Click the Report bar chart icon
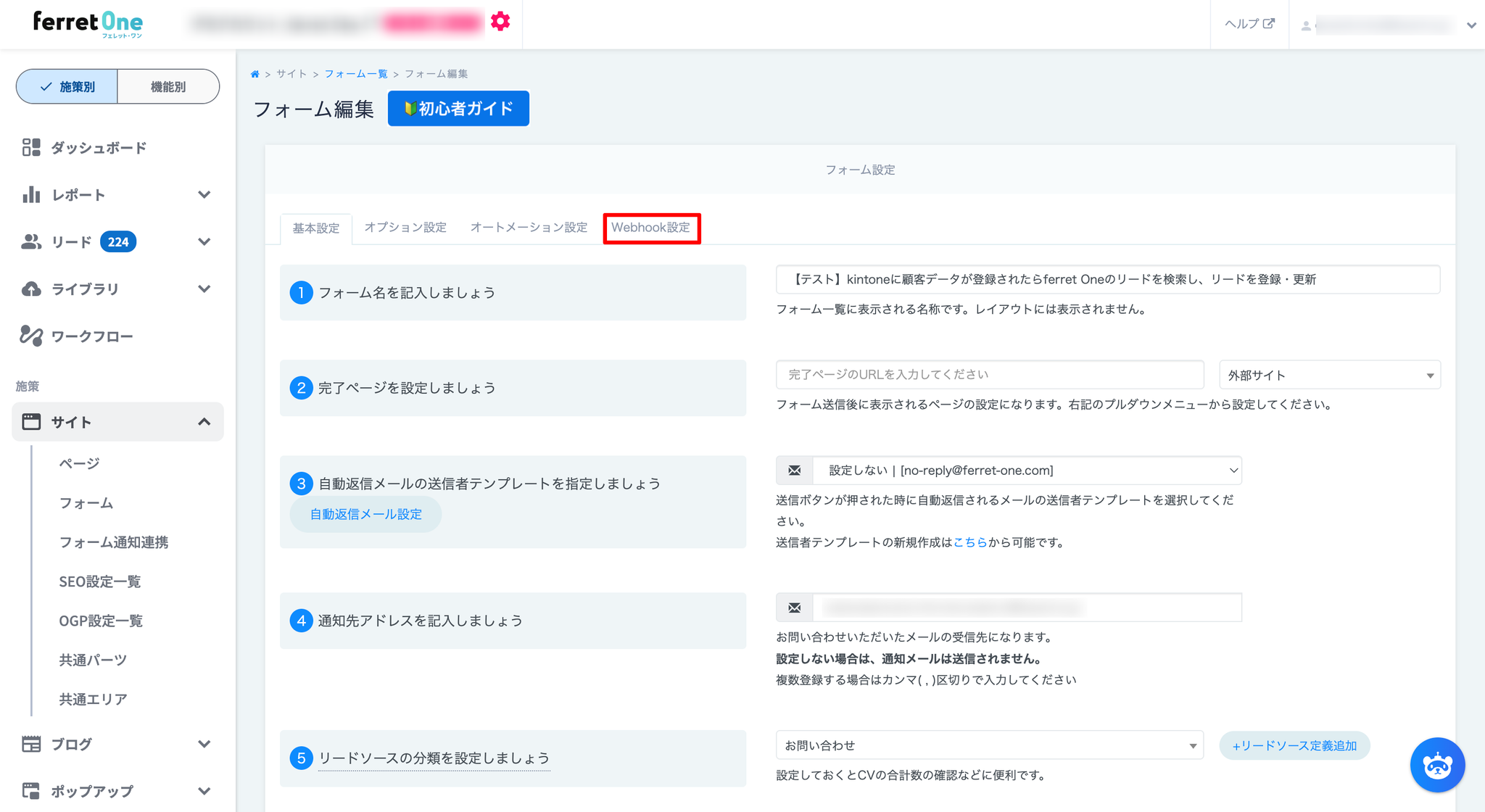 click(31, 194)
